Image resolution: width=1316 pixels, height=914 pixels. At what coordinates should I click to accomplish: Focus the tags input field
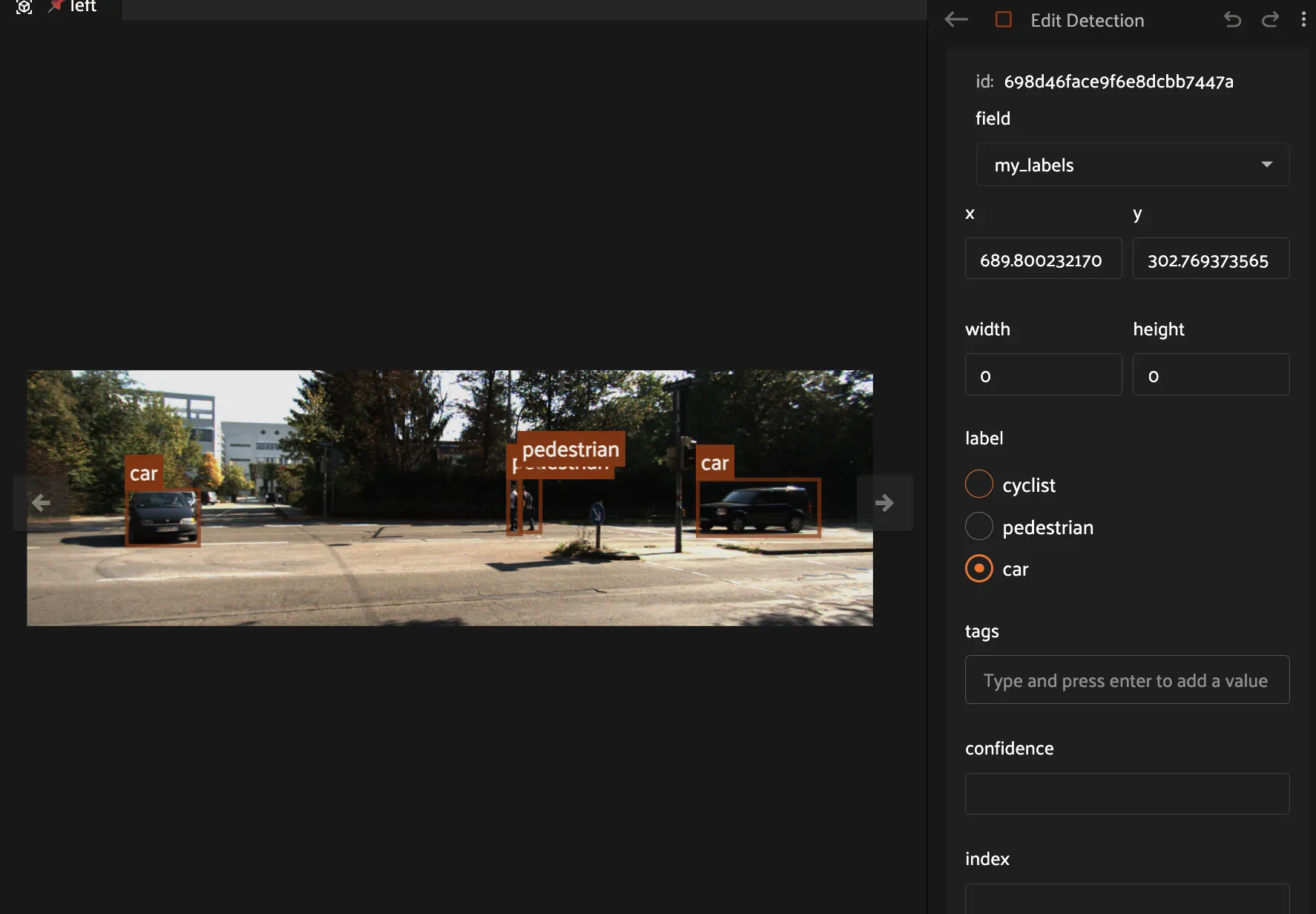pos(1126,680)
